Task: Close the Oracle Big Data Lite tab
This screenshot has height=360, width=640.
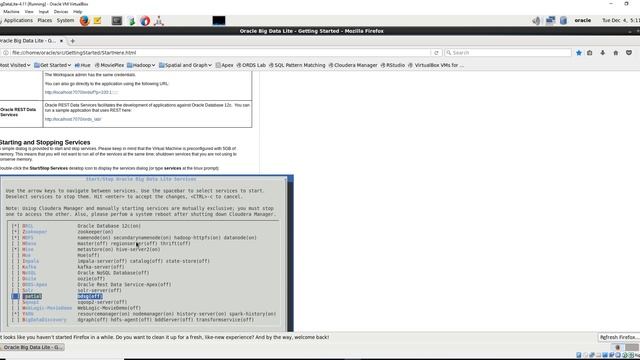Action: coord(61,41)
